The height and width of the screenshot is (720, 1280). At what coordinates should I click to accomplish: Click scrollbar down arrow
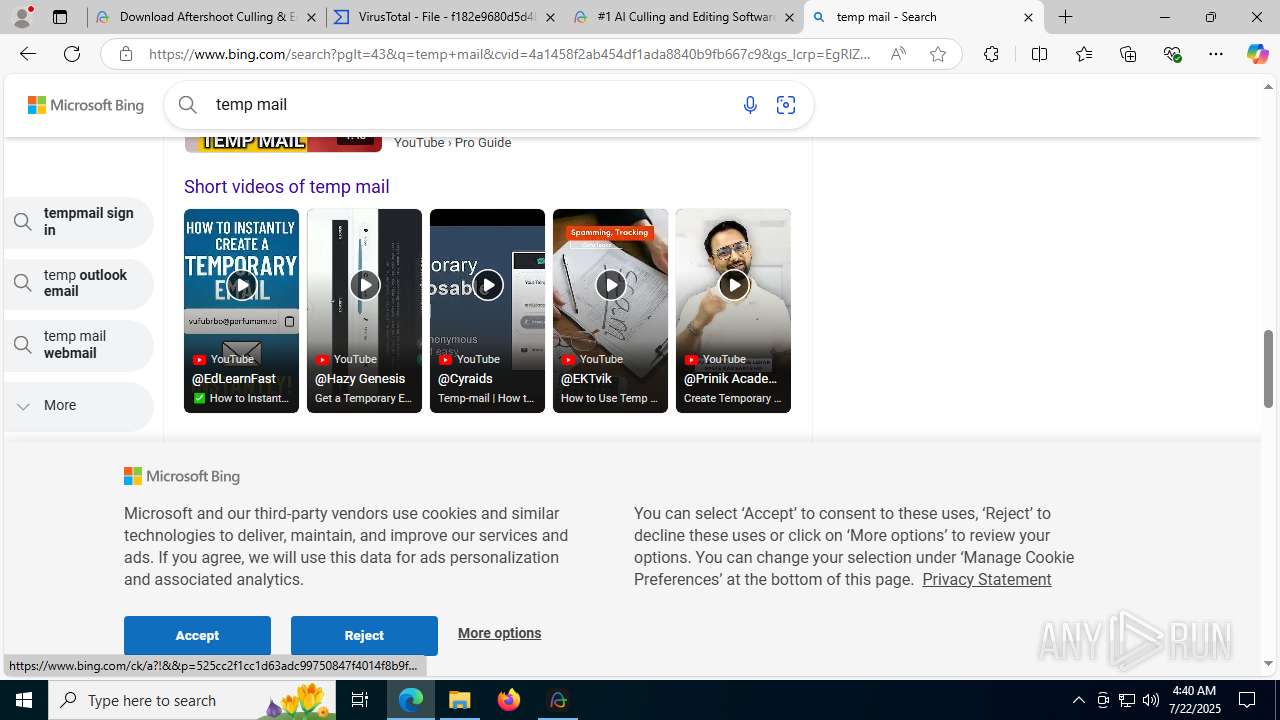(x=1268, y=663)
